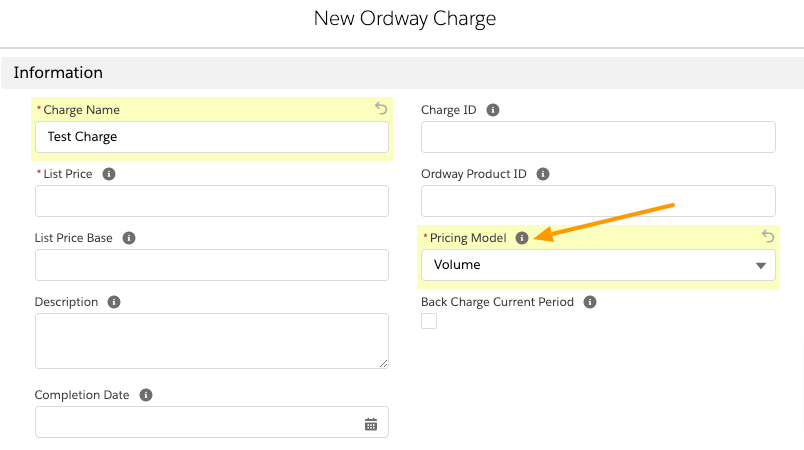This screenshot has width=804, height=450.
Task: Open the Completion Date calendar picker
Action: (371, 424)
